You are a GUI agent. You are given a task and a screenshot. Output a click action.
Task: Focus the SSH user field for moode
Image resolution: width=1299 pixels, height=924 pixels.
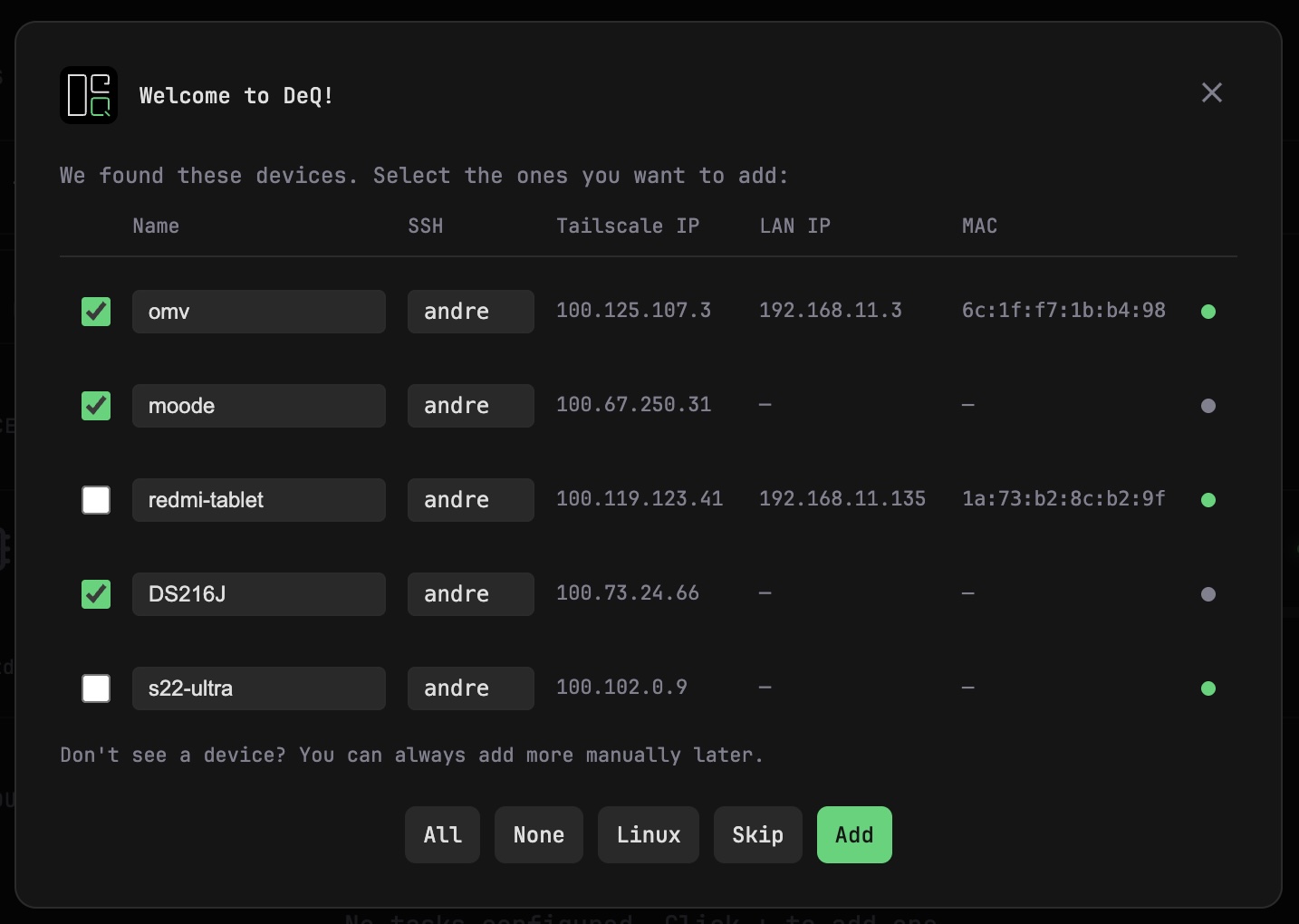[x=470, y=406]
